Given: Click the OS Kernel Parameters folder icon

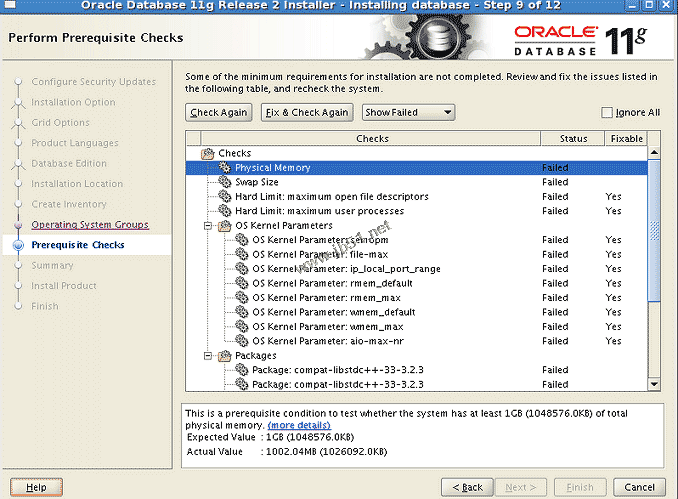Looking at the screenshot, I should click(x=224, y=225).
